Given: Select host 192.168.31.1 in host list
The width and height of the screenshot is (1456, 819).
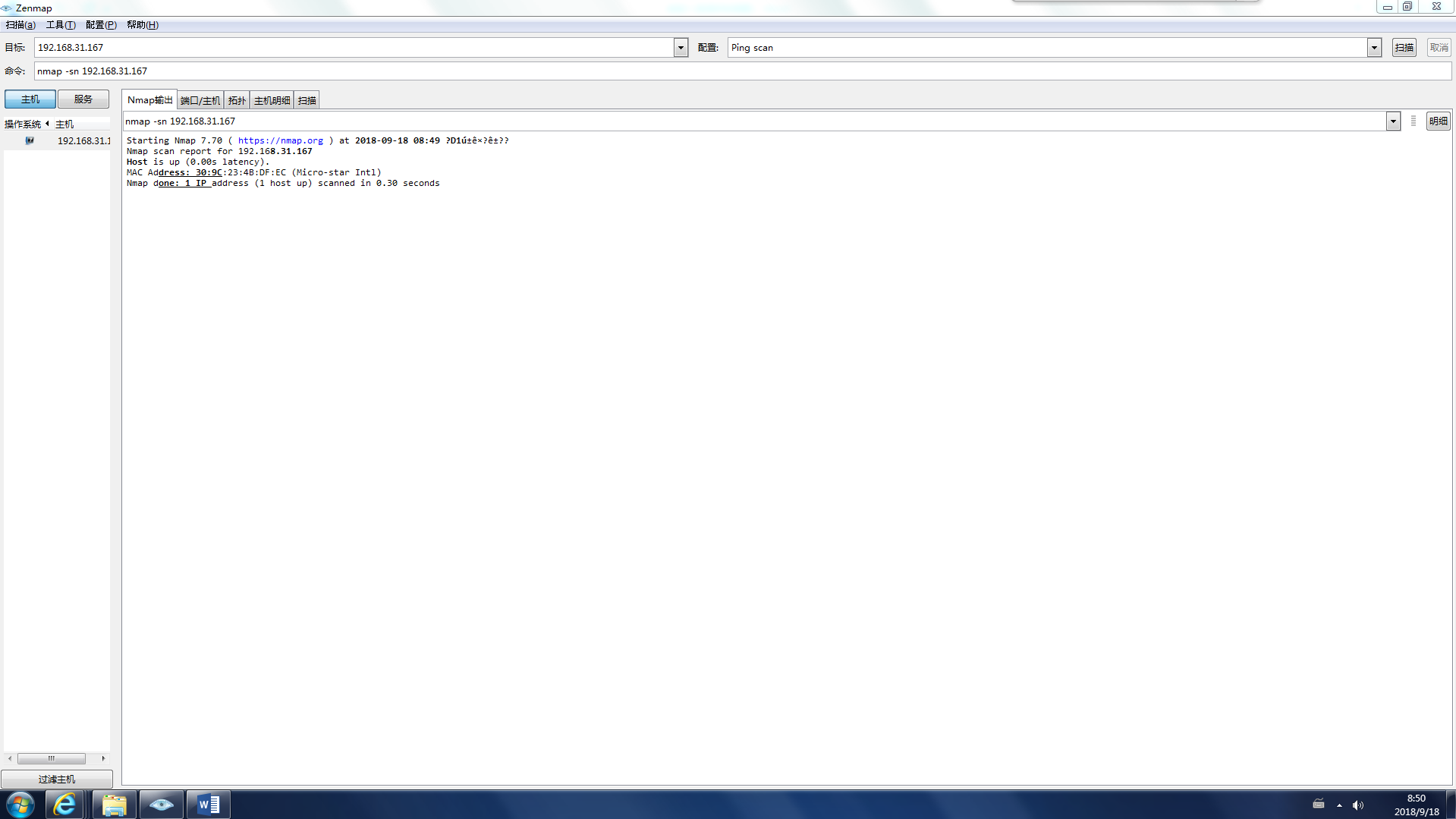Looking at the screenshot, I should tap(83, 141).
